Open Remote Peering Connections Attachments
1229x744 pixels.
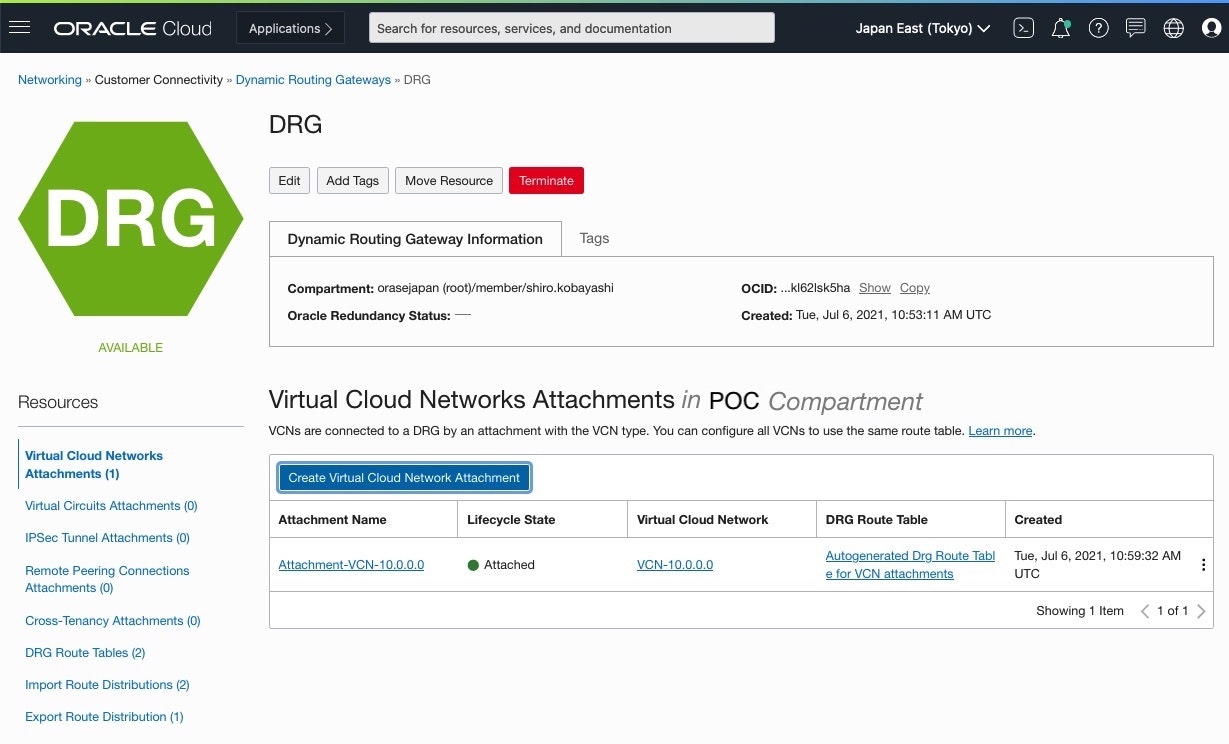click(x=107, y=579)
